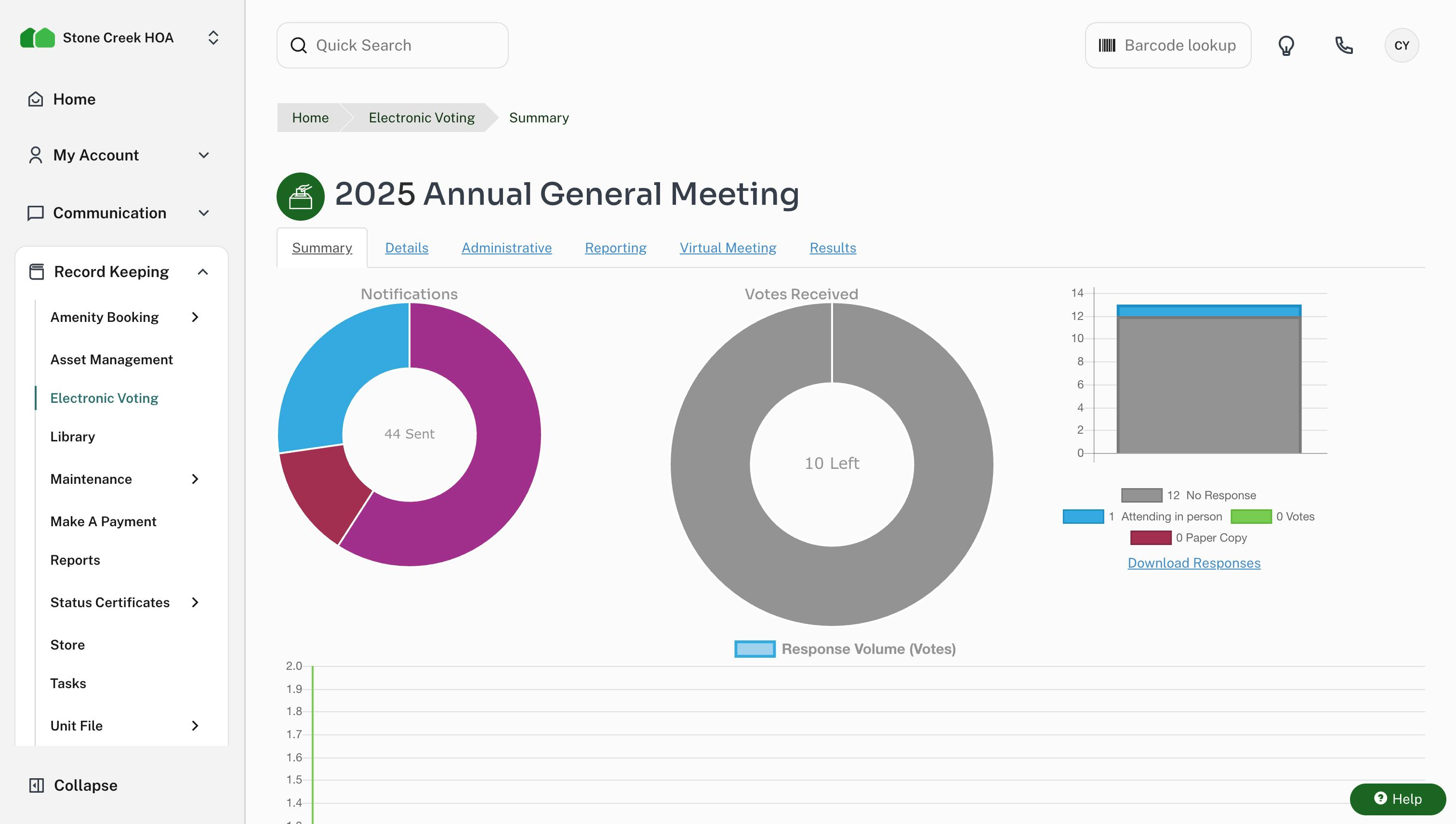Viewport: 1456px width, 824px height.
Task: Click the Barcode lookup icon
Action: point(1108,45)
